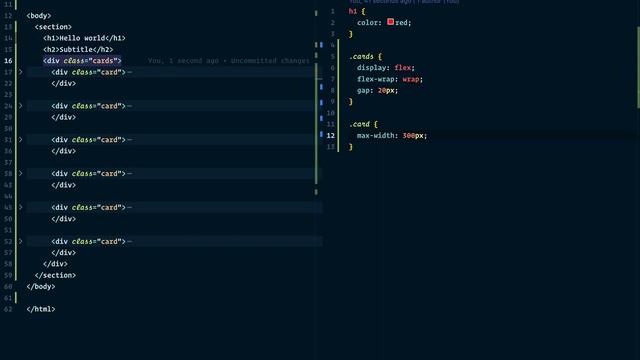The width and height of the screenshot is (640, 360).
Task: Click the 'display: flex;' declaration
Action: [386, 68]
